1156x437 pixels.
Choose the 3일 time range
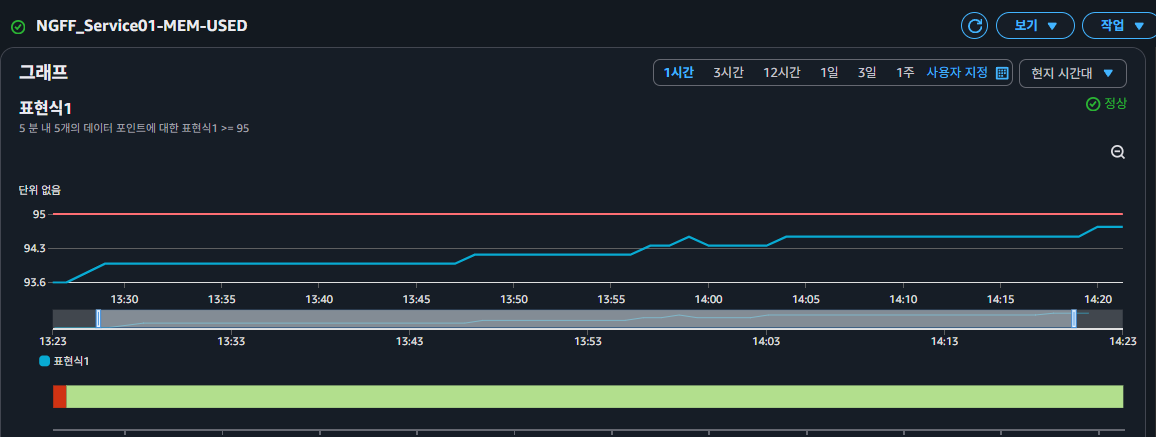tap(867, 73)
